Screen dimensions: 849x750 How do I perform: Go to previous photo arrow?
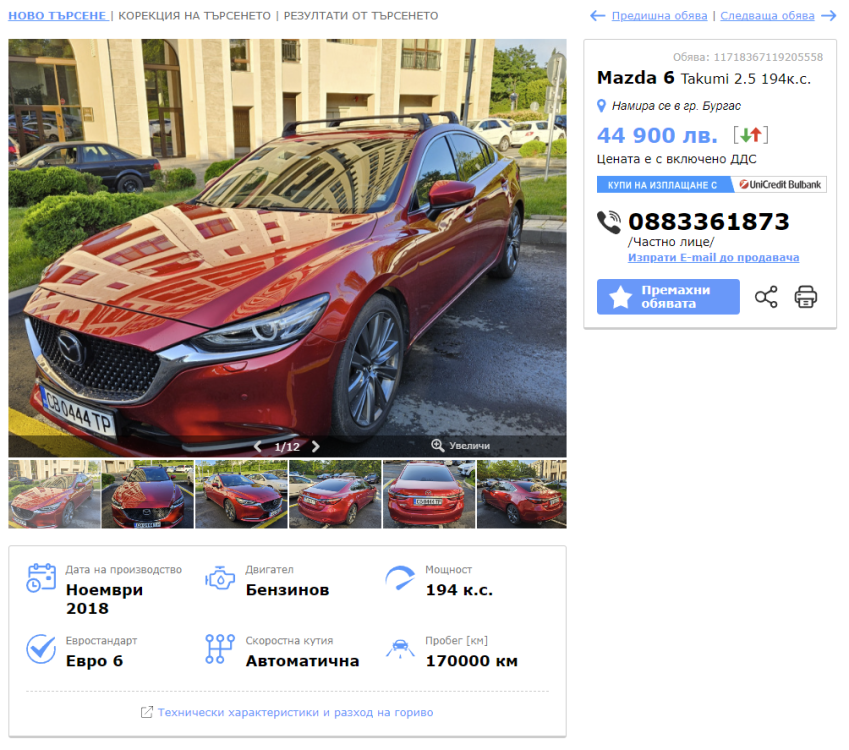click(x=258, y=446)
